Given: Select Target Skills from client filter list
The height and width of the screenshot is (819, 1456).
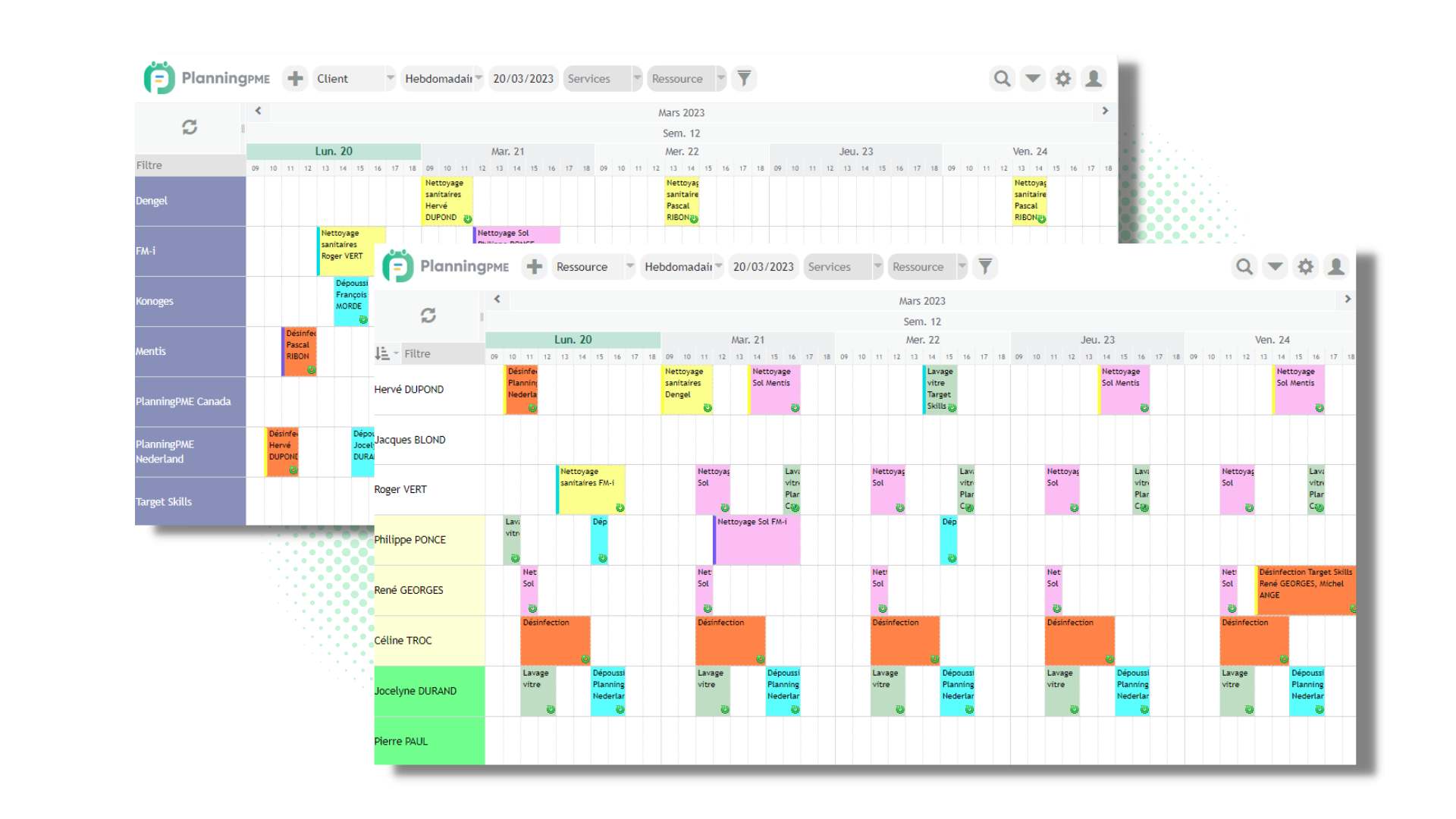Looking at the screenshot, I should coord(164,501).
